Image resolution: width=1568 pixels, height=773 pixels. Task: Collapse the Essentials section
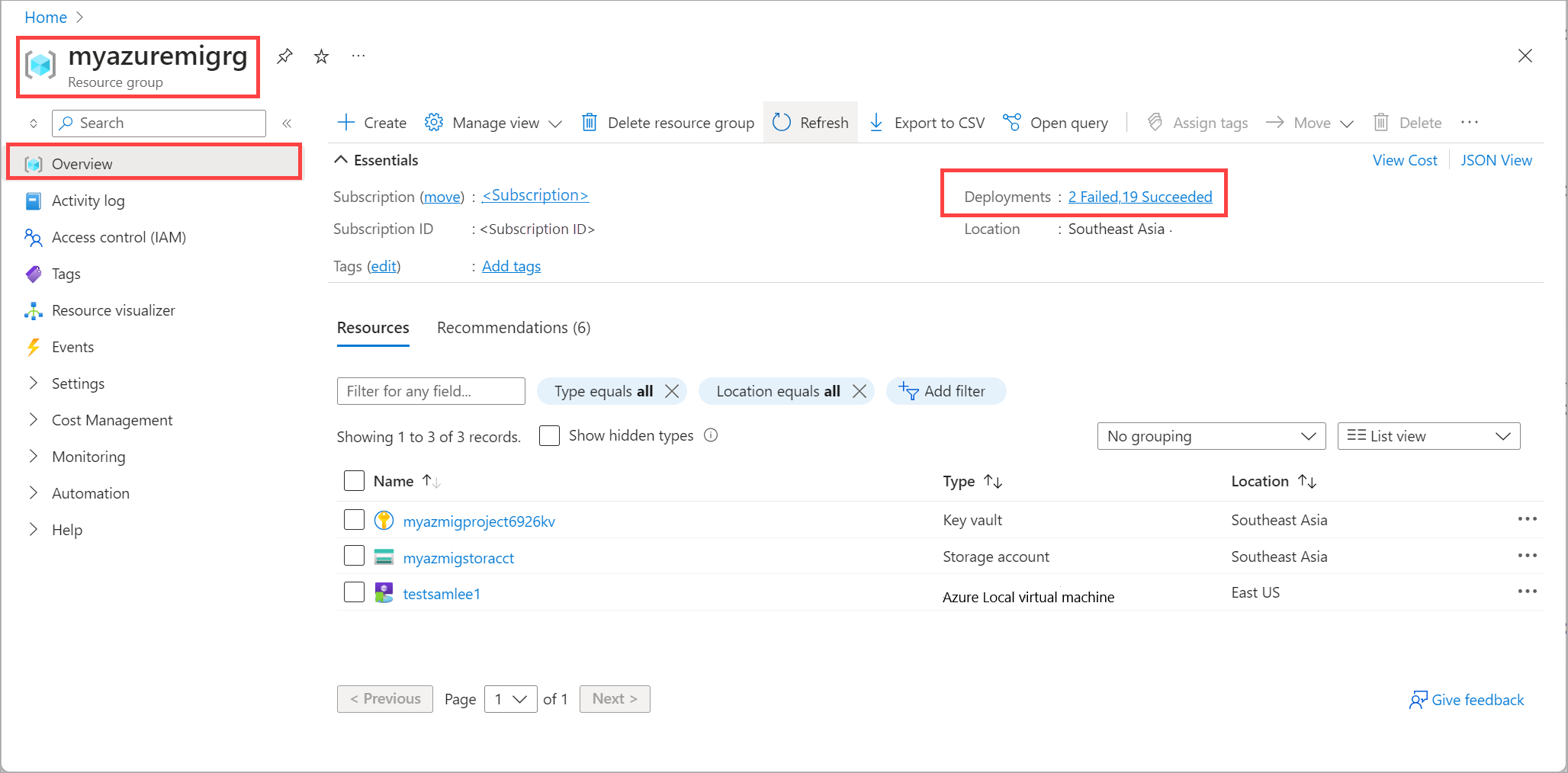click(x=342, y=159)
